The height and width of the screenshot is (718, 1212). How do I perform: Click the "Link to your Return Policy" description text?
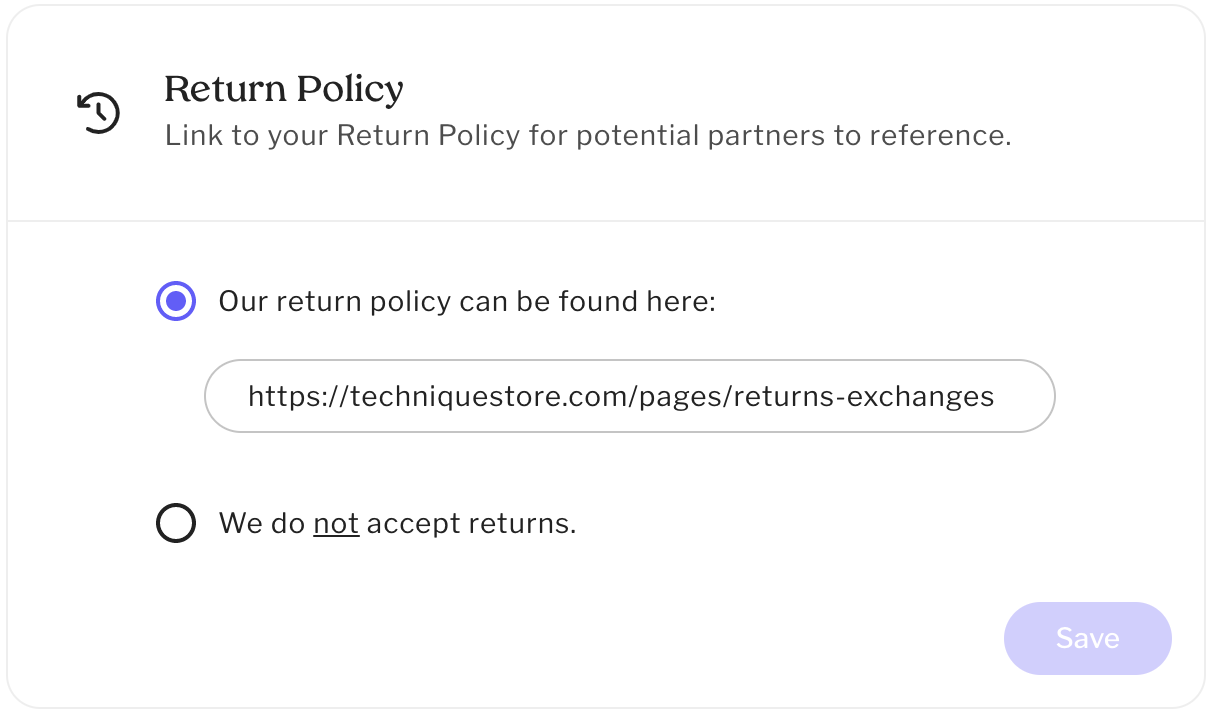[587, 136]
